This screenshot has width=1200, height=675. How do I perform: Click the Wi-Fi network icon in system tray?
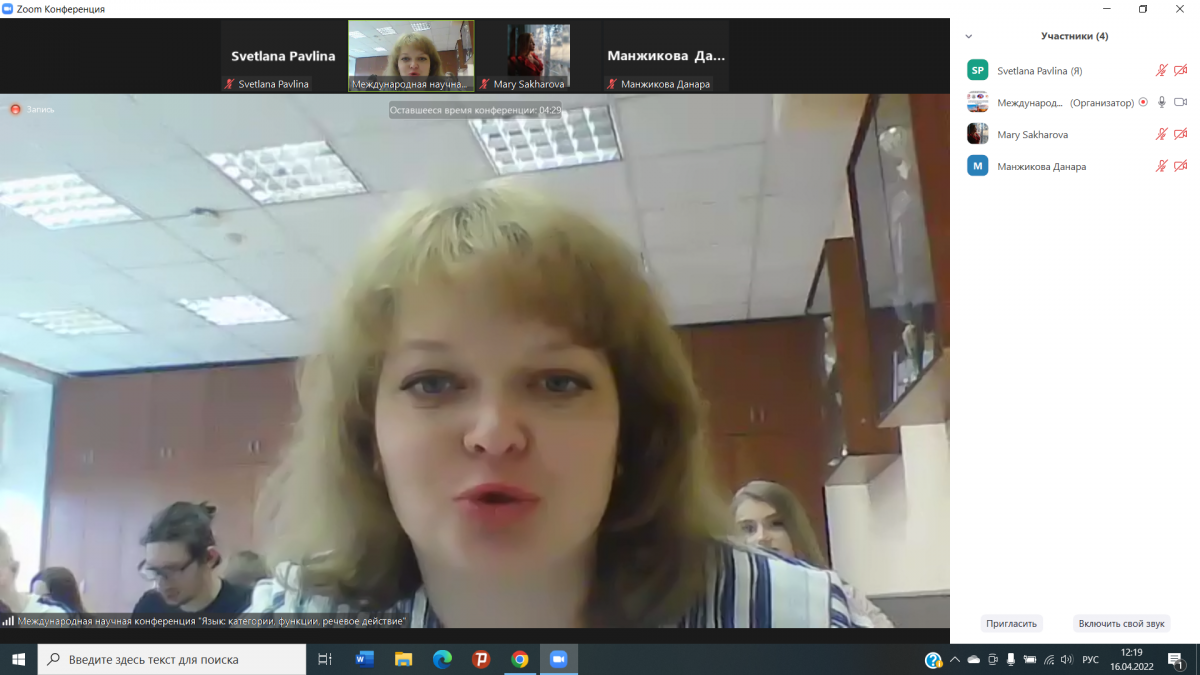tap(1047, 659)
